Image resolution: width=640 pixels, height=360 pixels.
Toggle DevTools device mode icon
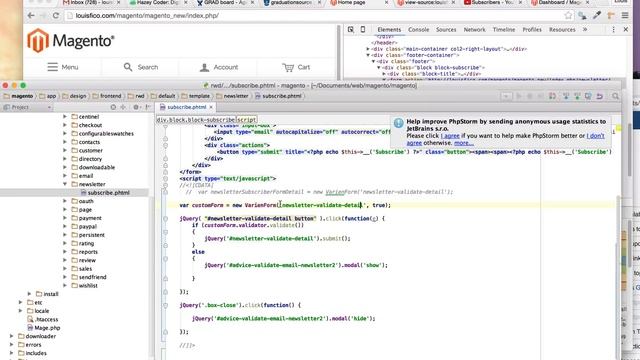(x=363, y=29)
